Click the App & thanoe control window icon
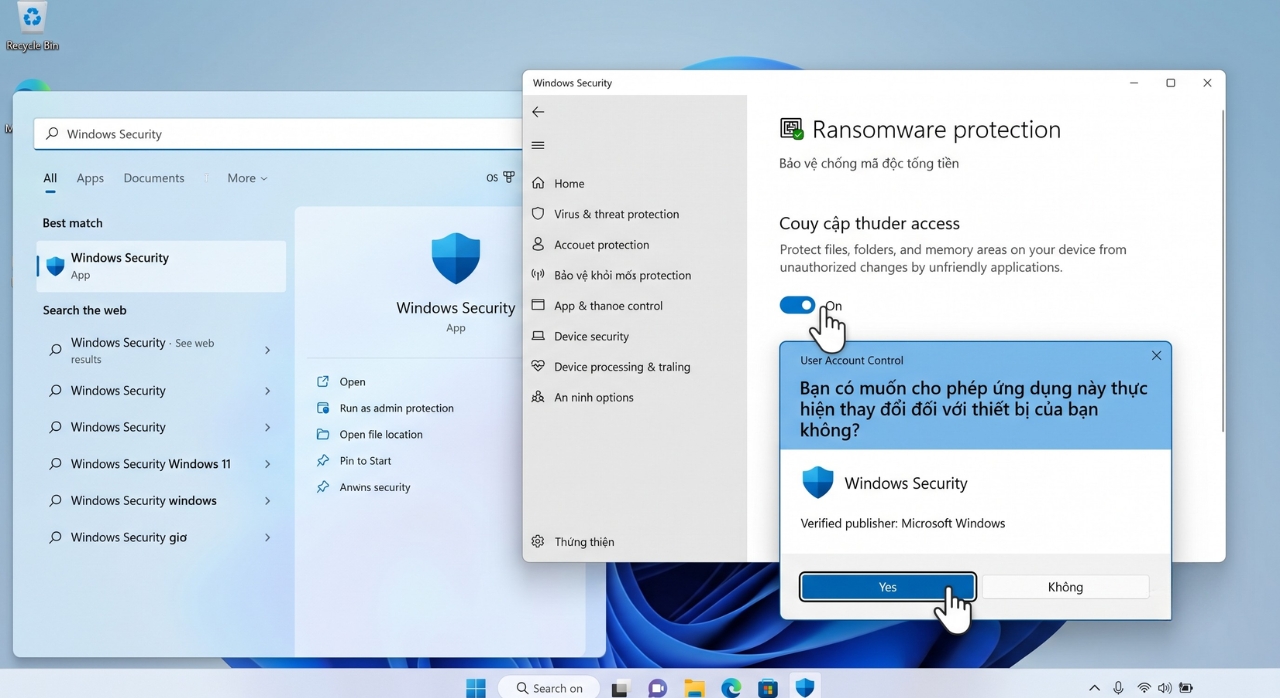 pyautogui.click(x=538, y=305)
